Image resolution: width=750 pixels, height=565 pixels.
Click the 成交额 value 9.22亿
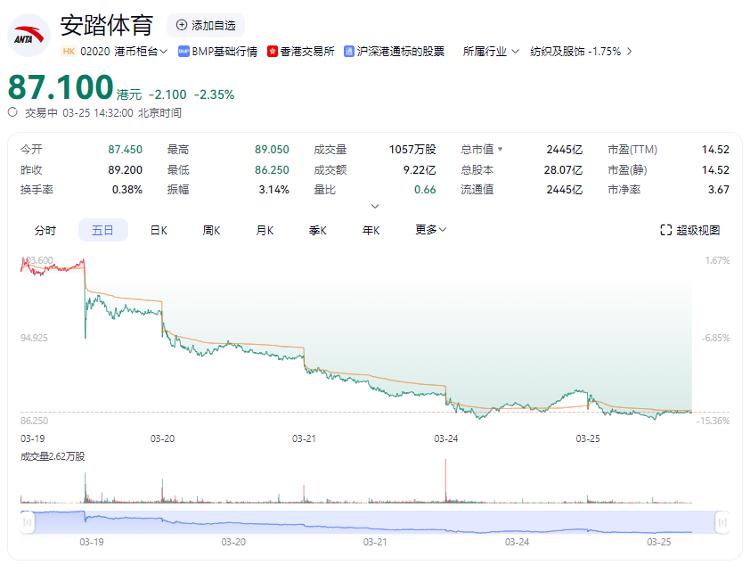(x=419, y=170)
